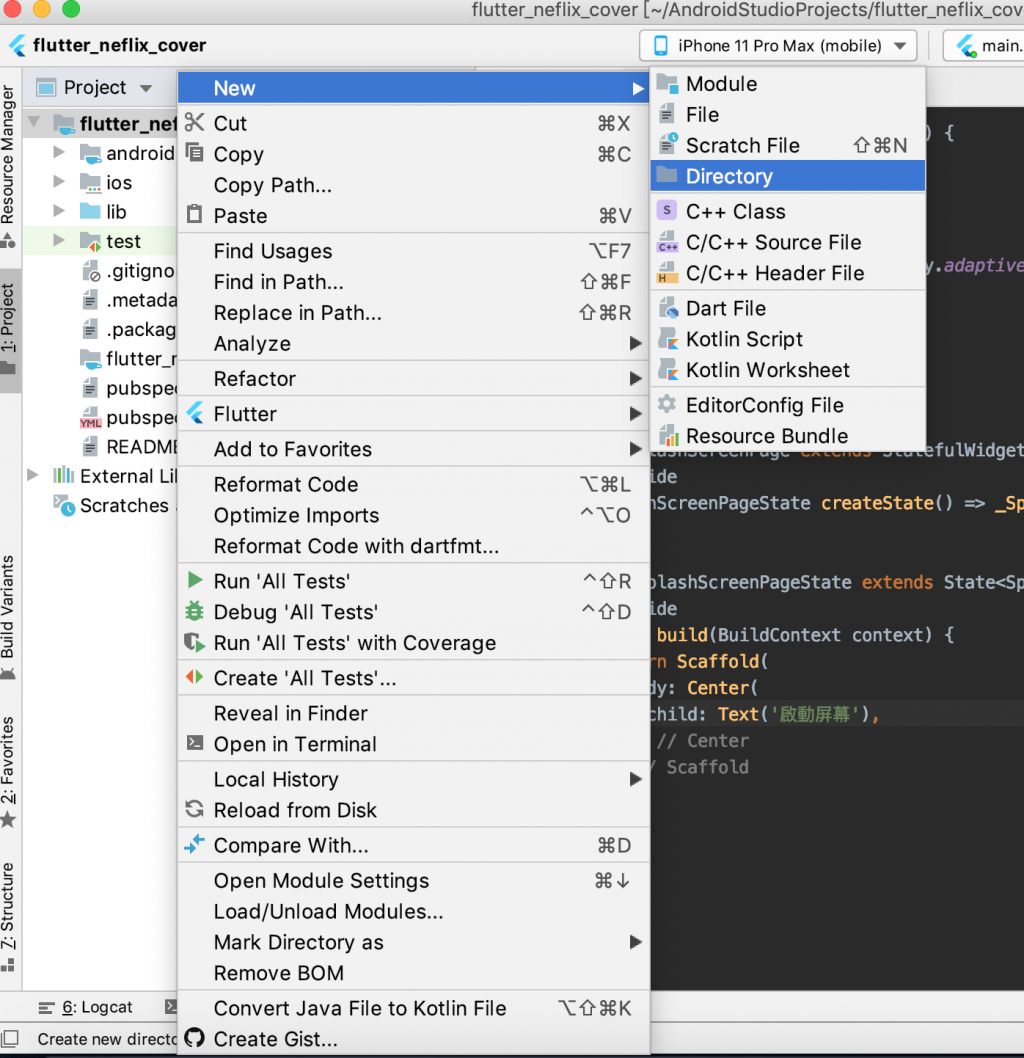Image resolution: width=1024 pixels, height=1058 pixels.
Task: Click the Copy icon in context menu
Action: tap(194, 153)
